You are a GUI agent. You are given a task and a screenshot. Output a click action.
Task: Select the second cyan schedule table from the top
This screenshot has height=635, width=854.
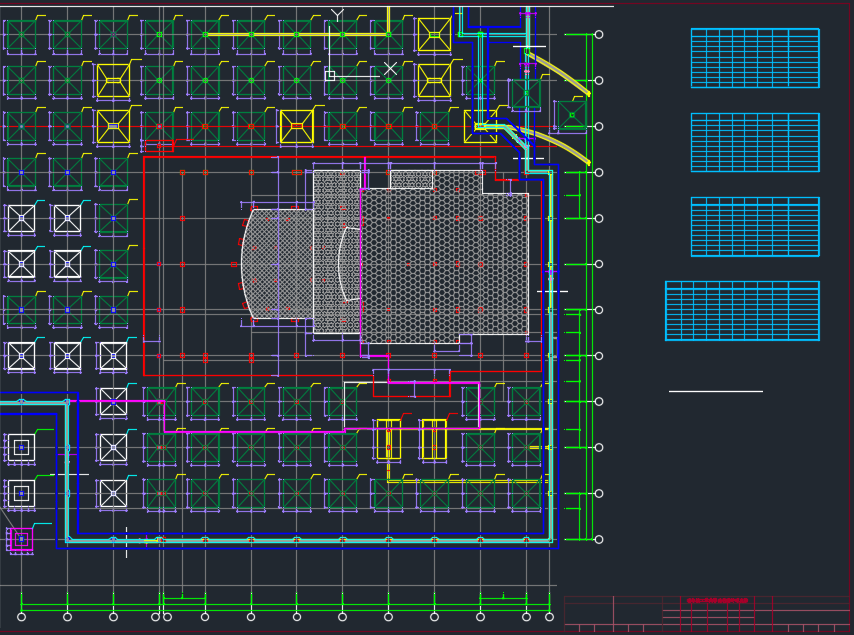click(x=755, y=142)
